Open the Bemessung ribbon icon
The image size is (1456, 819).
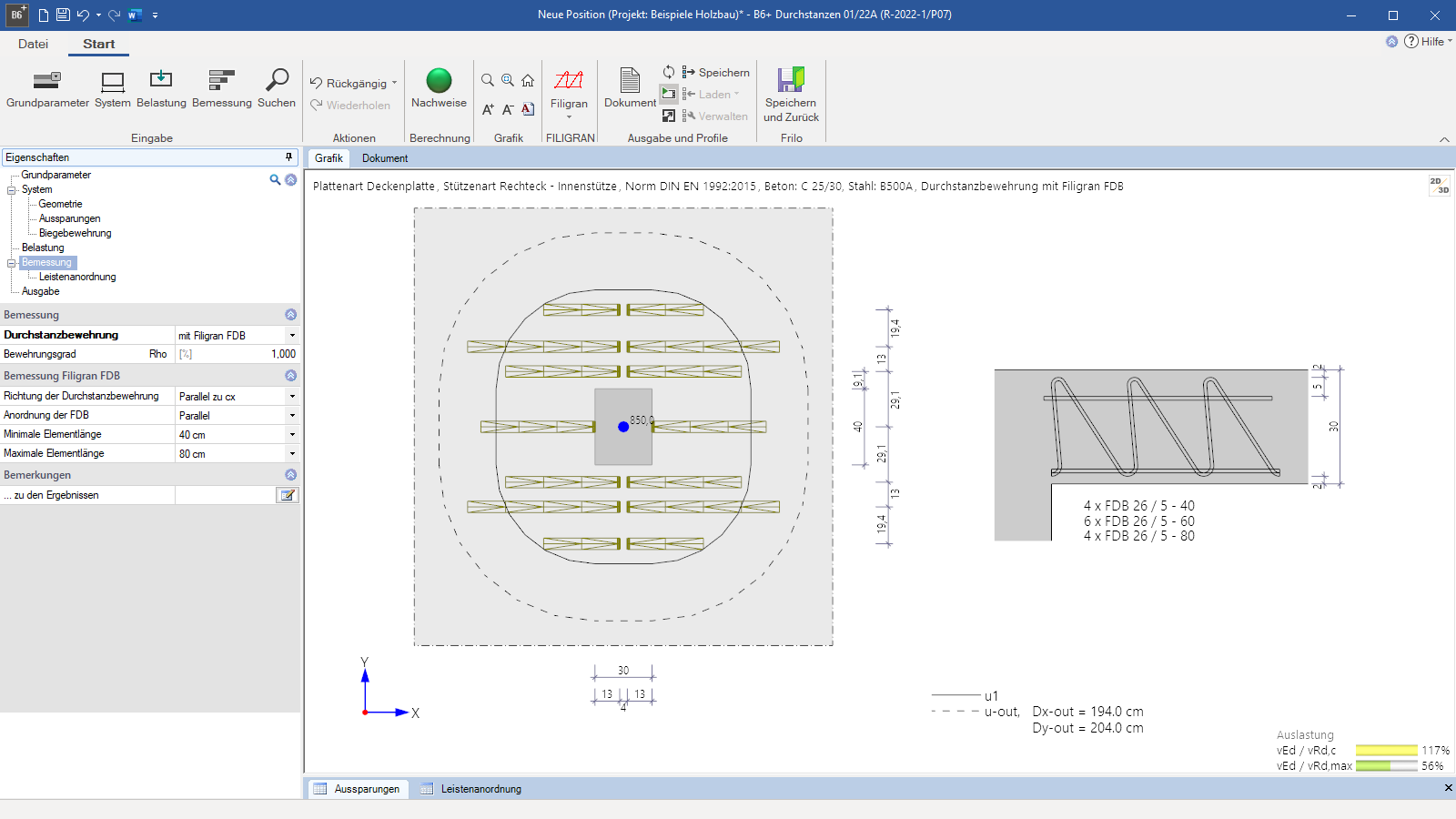[222, 81]
